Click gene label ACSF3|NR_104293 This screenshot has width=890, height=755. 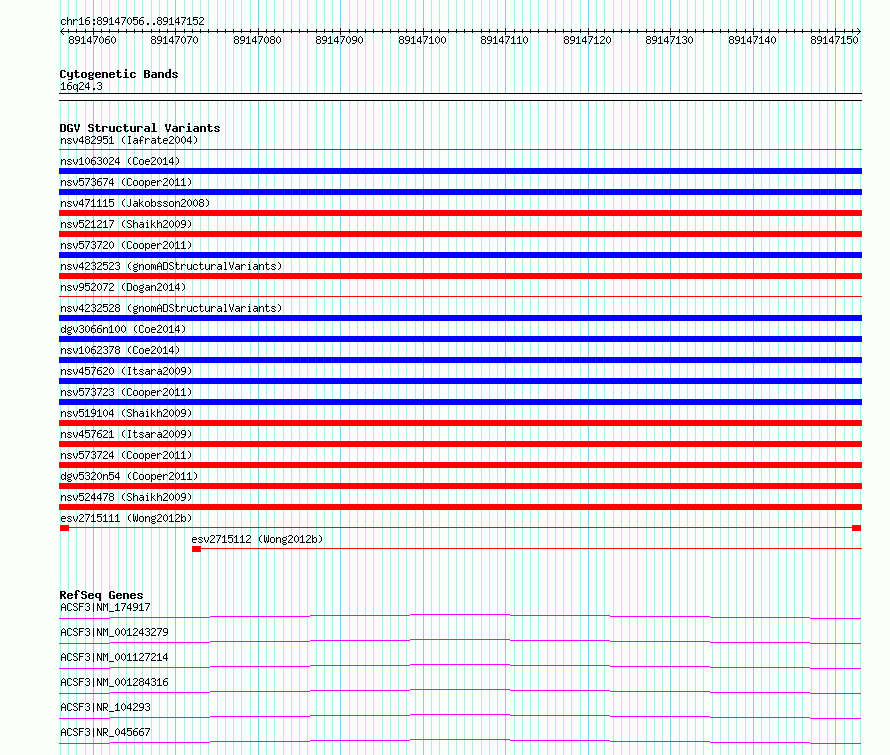105,707
